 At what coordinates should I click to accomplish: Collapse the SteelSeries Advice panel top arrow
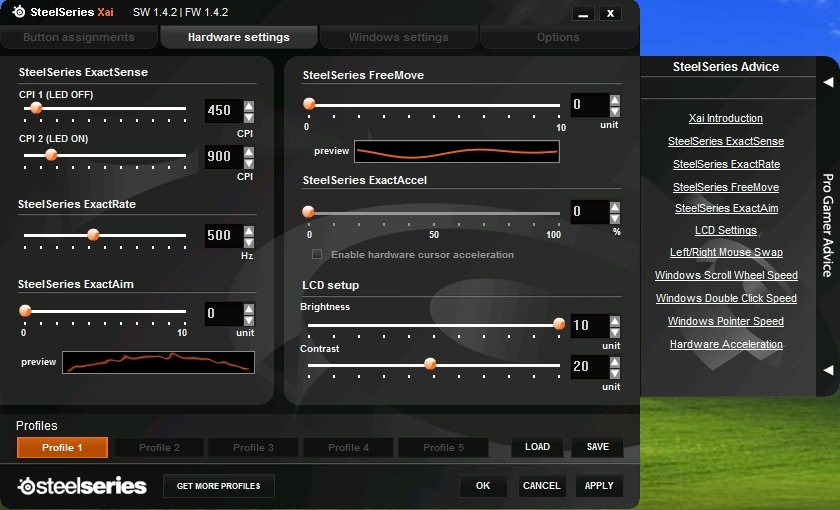coord(828,82)
